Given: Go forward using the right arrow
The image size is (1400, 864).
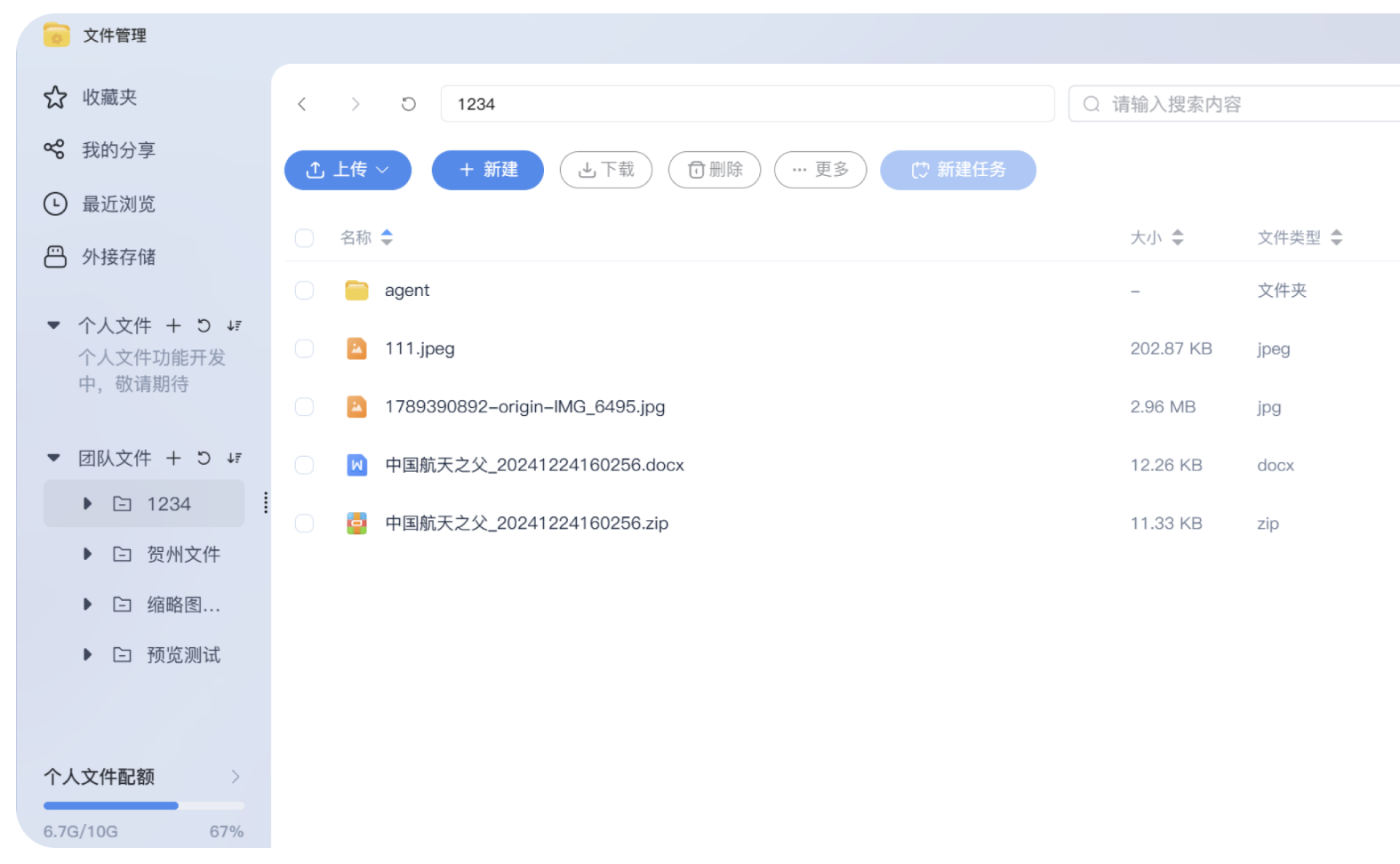Looking at the screenshot, I should coord(356,104).
